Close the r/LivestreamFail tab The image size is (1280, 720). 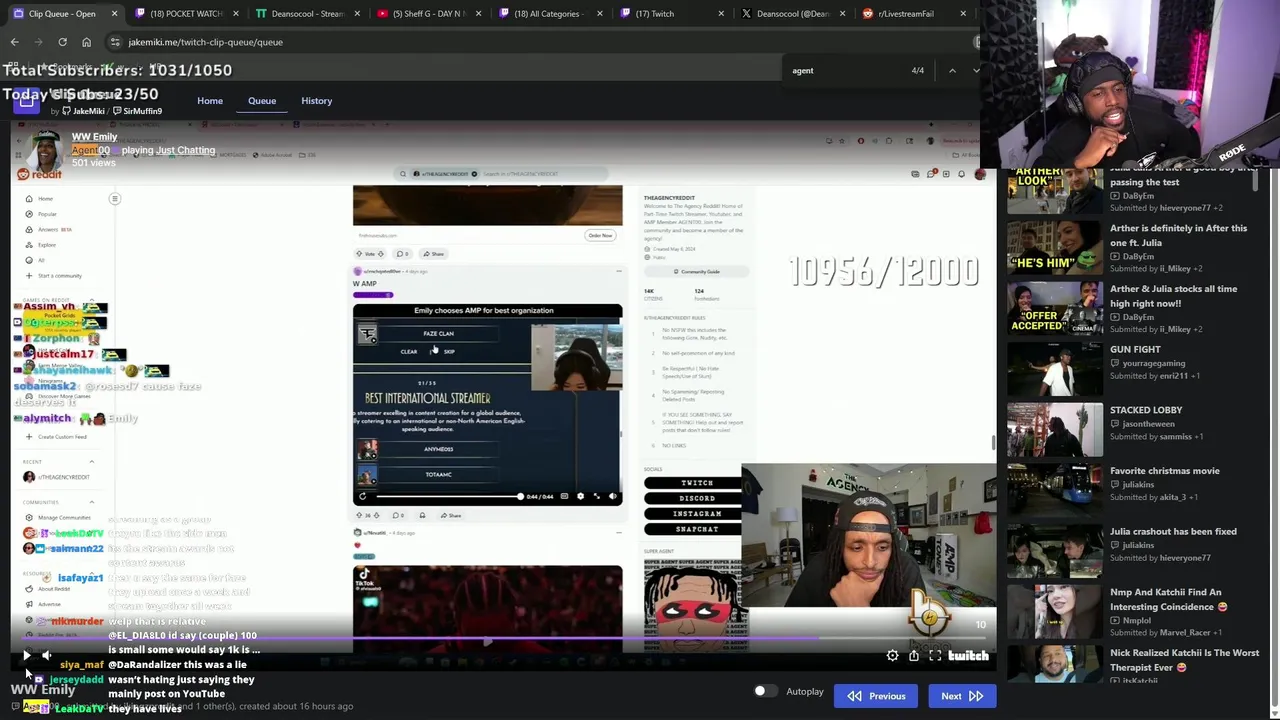[963, 14]
